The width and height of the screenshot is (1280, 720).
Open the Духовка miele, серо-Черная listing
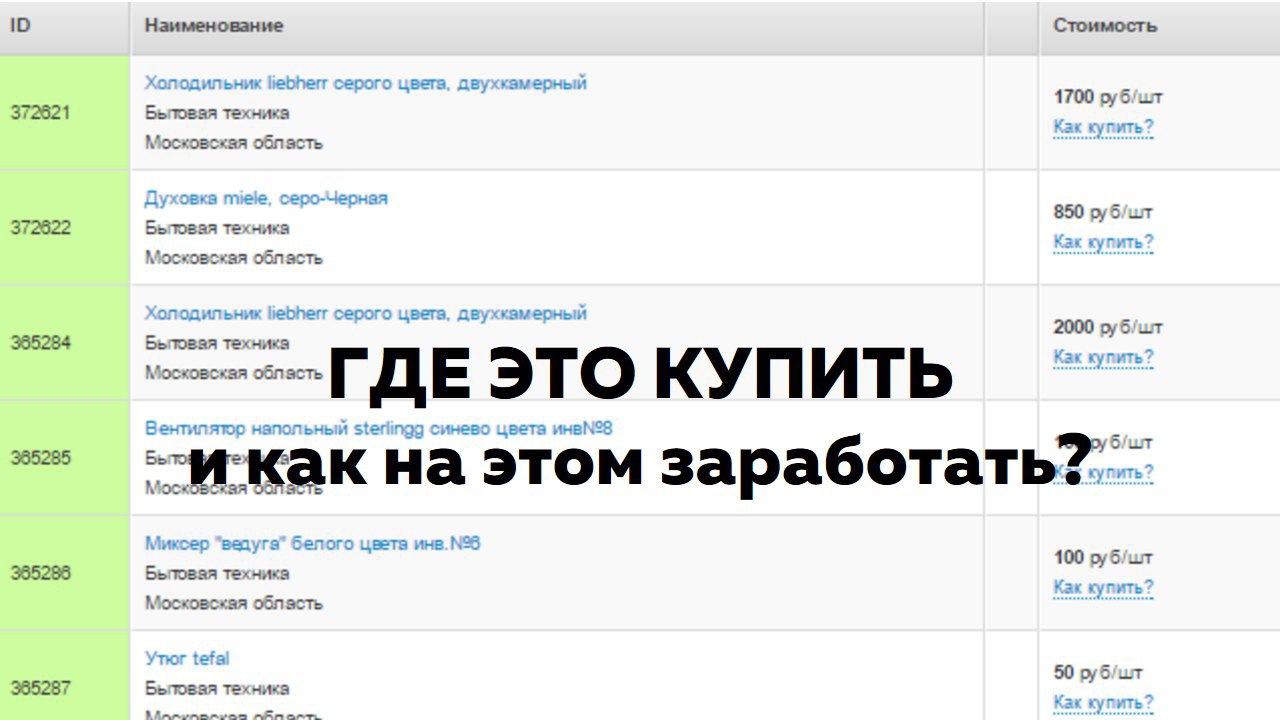[x=266, y=199]
